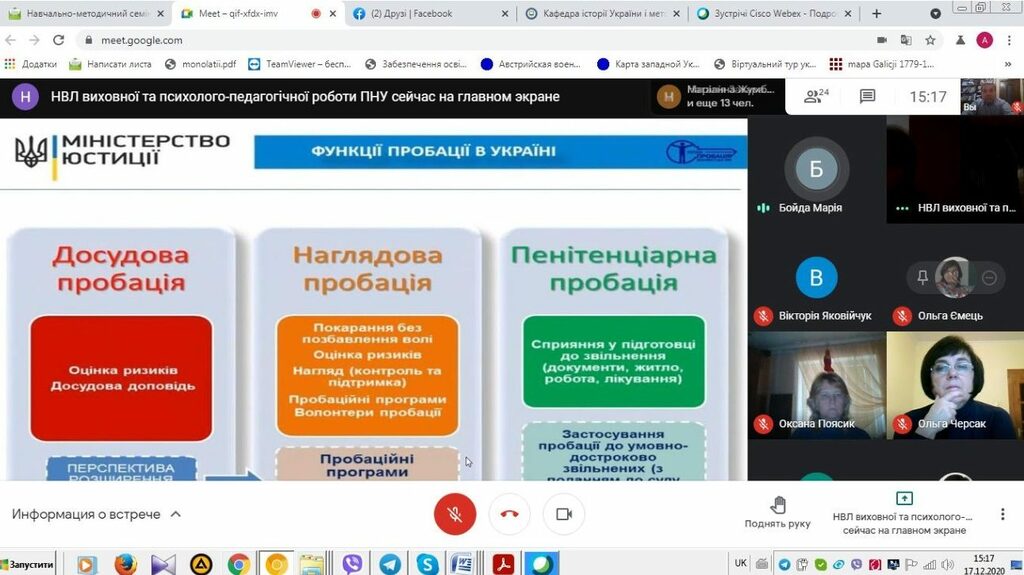
Task: Expand Информация о встрече meeting details
Action: pyautogui.click(x=97, y=514)
